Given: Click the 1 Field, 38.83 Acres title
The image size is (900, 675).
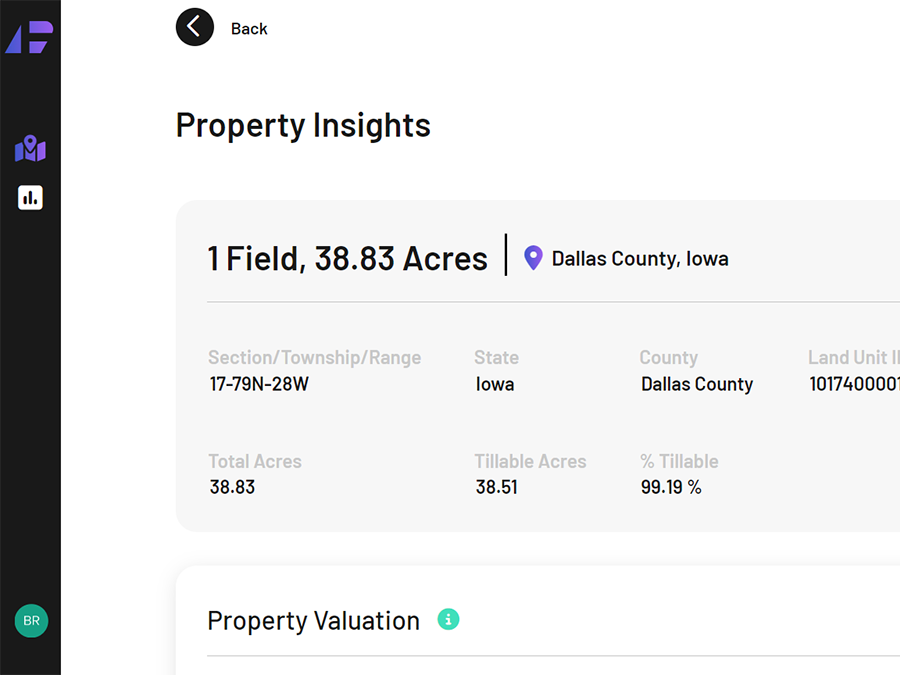Looking at the screenshot, I should [347, 258].
